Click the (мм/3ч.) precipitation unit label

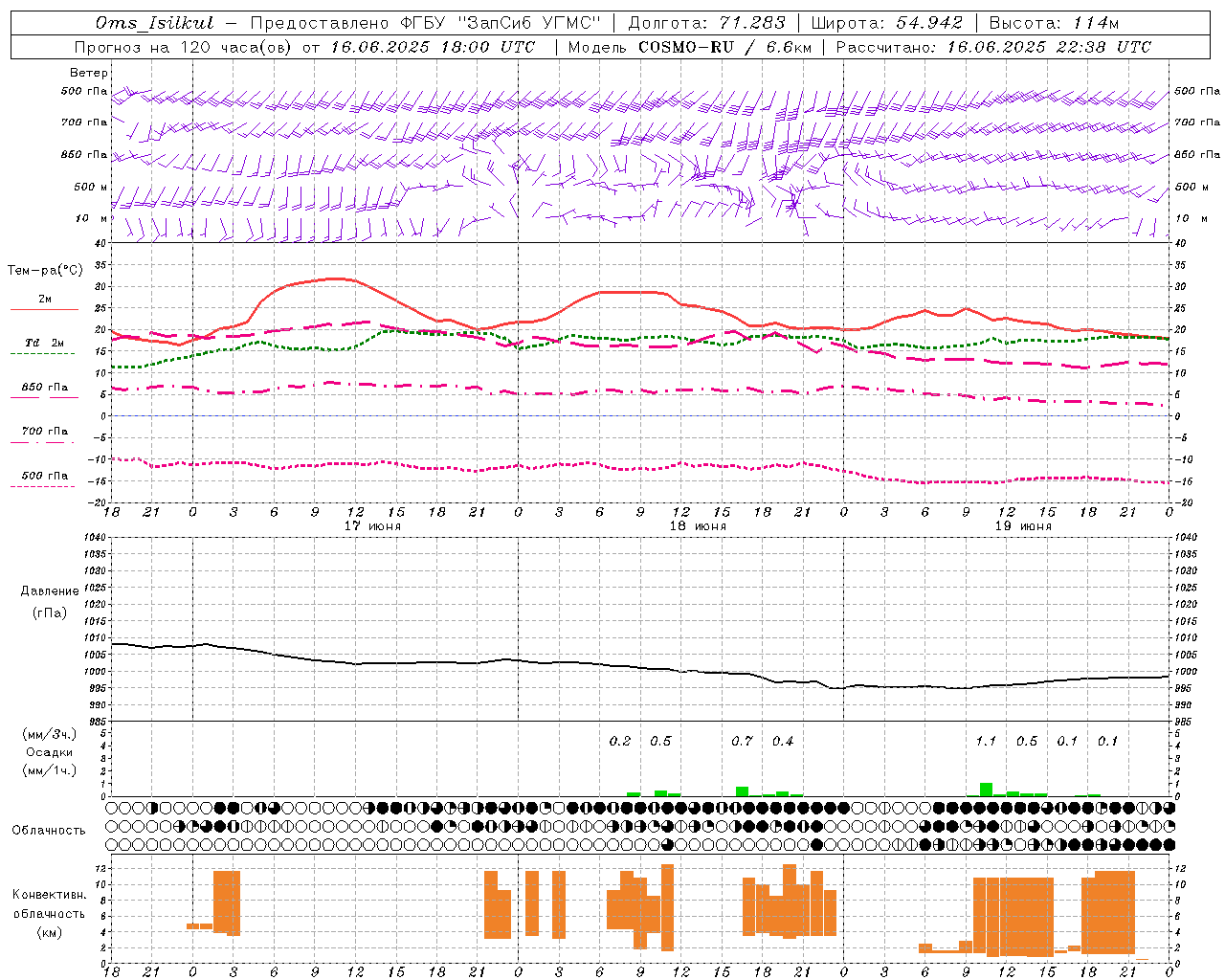(x=50, y=734)
